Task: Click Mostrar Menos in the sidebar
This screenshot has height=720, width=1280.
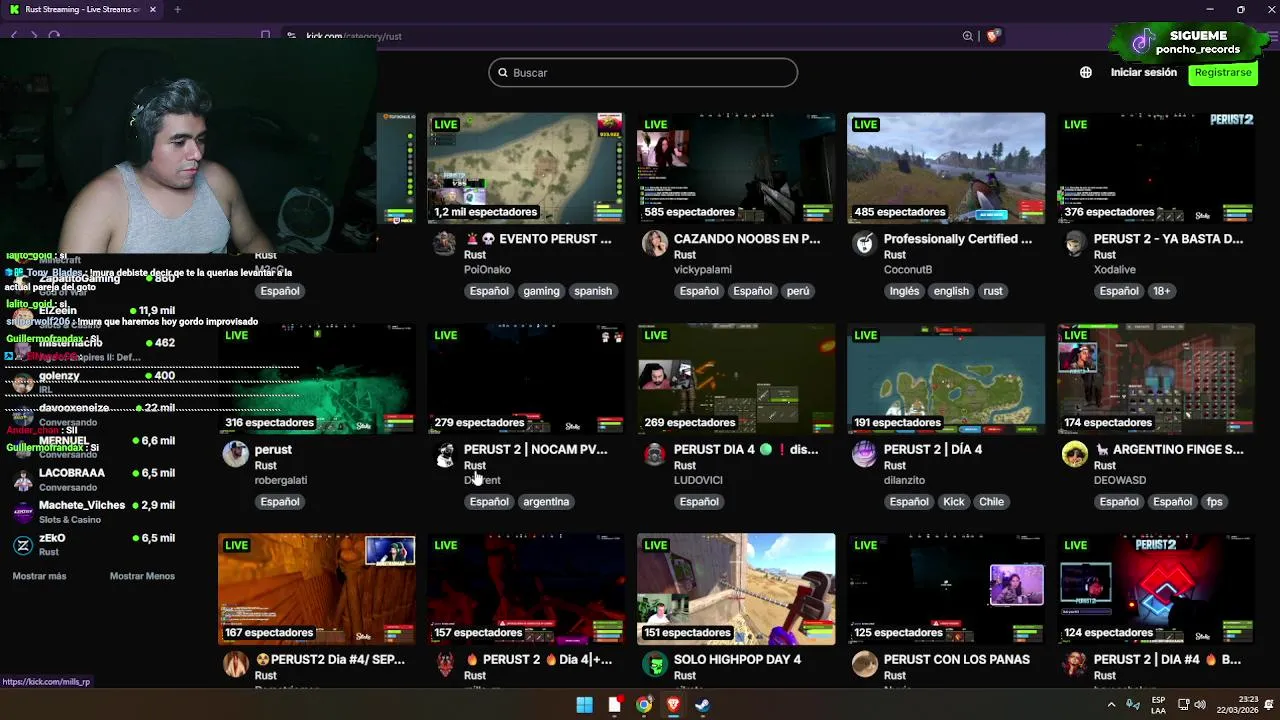Action: [x=142, y=576]
